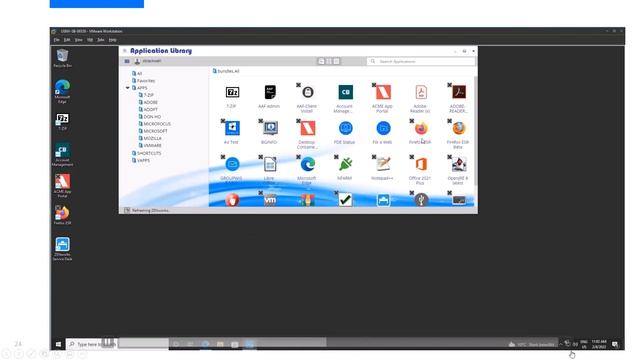Click the Application Library vertical scrollbar
Screen dimensions: 640x360
coord(476,131)
